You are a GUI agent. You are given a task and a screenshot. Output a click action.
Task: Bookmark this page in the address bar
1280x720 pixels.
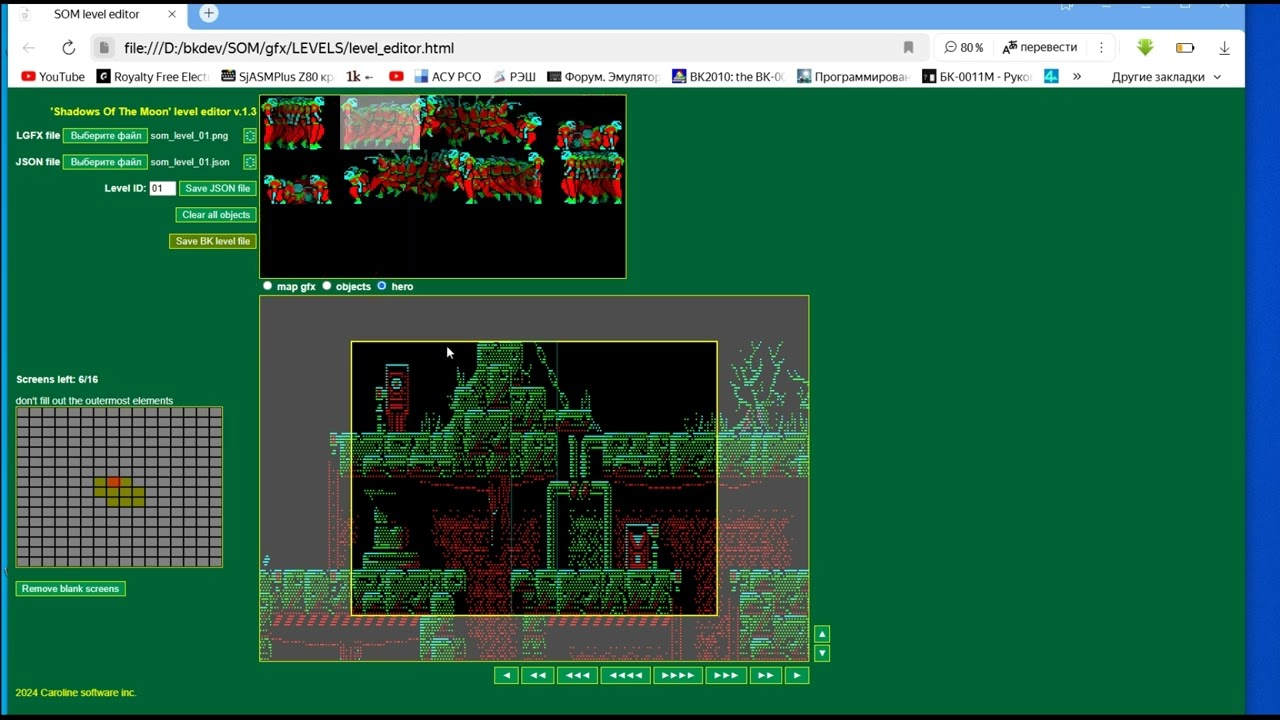tap(908, 48)
